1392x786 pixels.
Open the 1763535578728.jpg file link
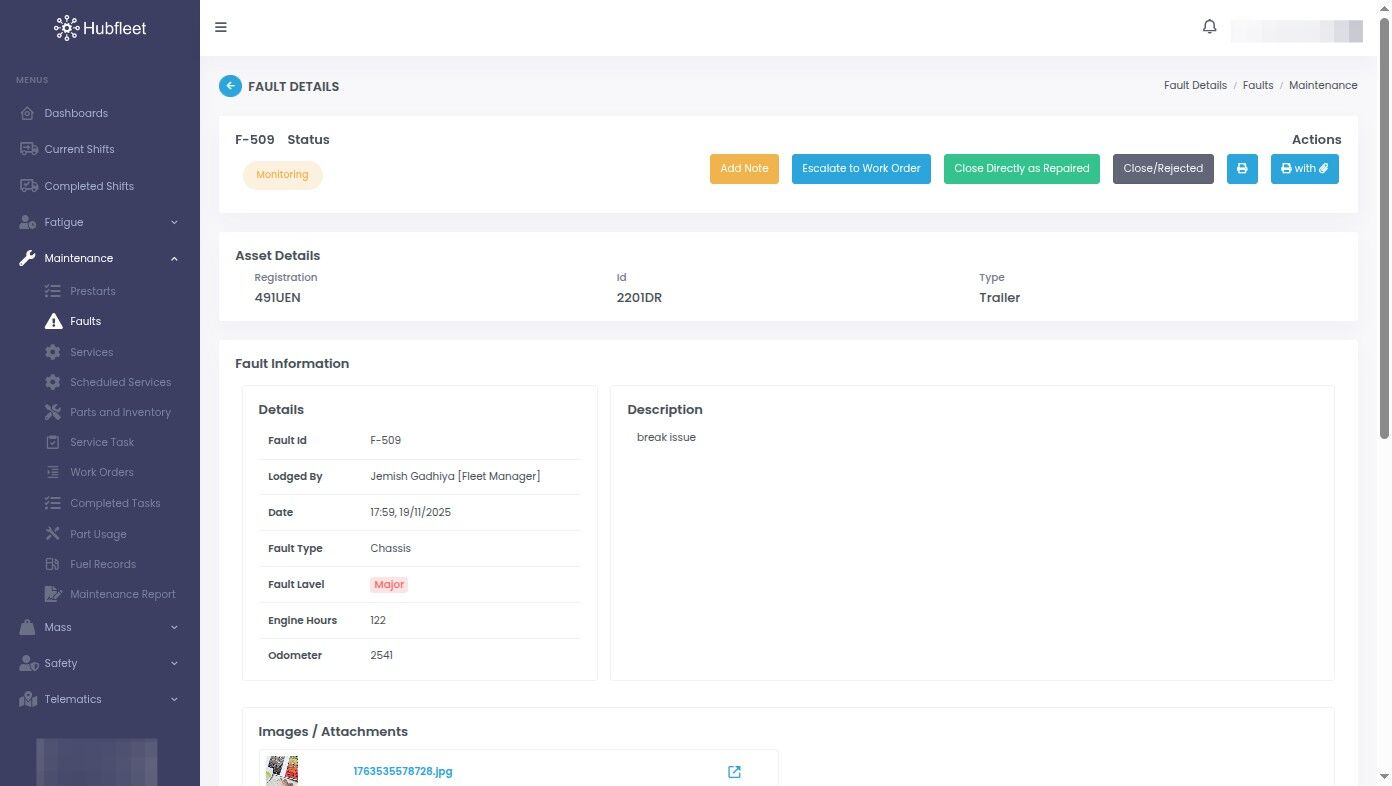tap(403, 771)
